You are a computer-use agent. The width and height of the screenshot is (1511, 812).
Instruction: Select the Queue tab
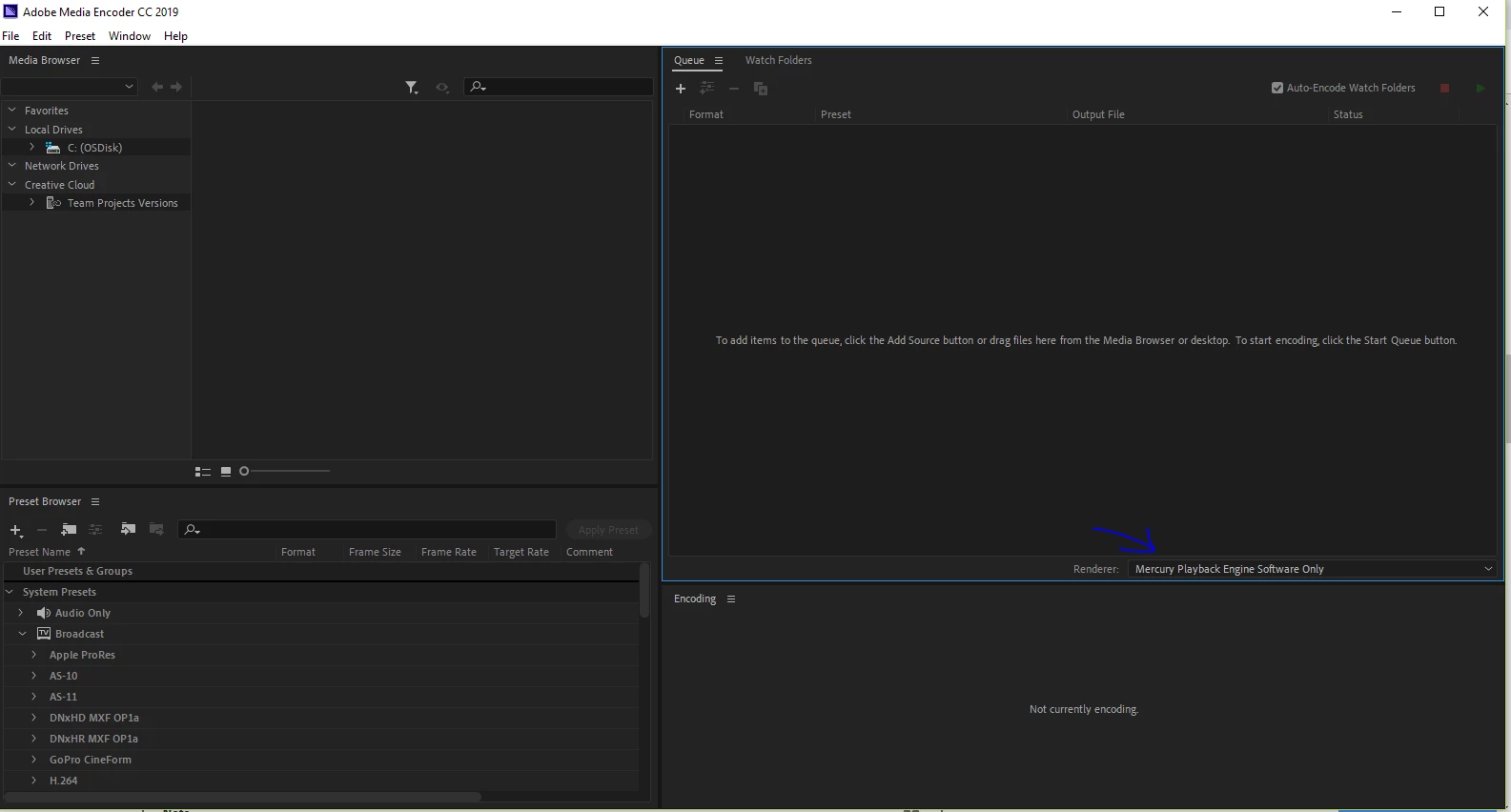click(689, 60)
